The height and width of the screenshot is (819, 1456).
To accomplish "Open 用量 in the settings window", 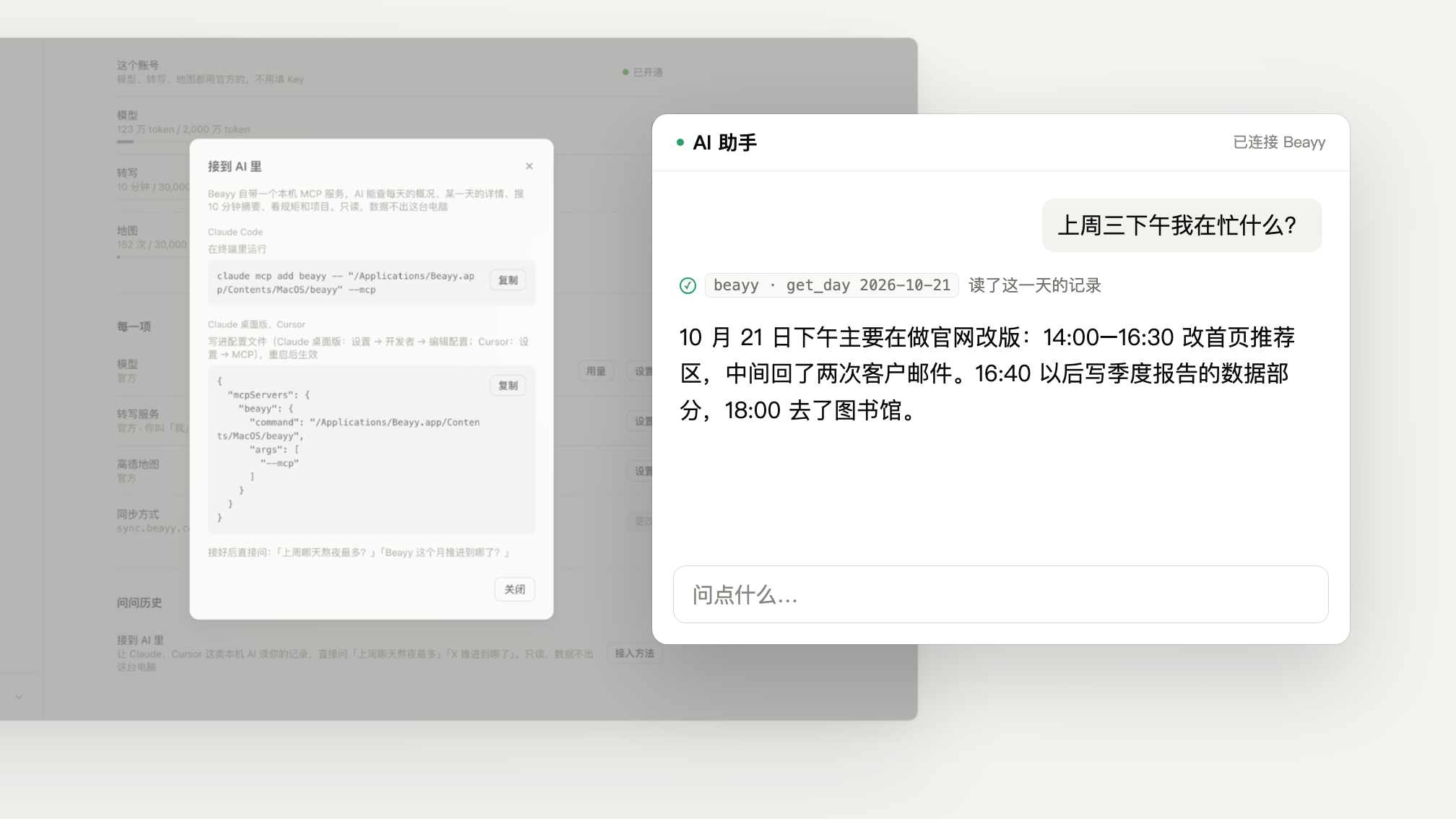I will (x=596, y=371).
